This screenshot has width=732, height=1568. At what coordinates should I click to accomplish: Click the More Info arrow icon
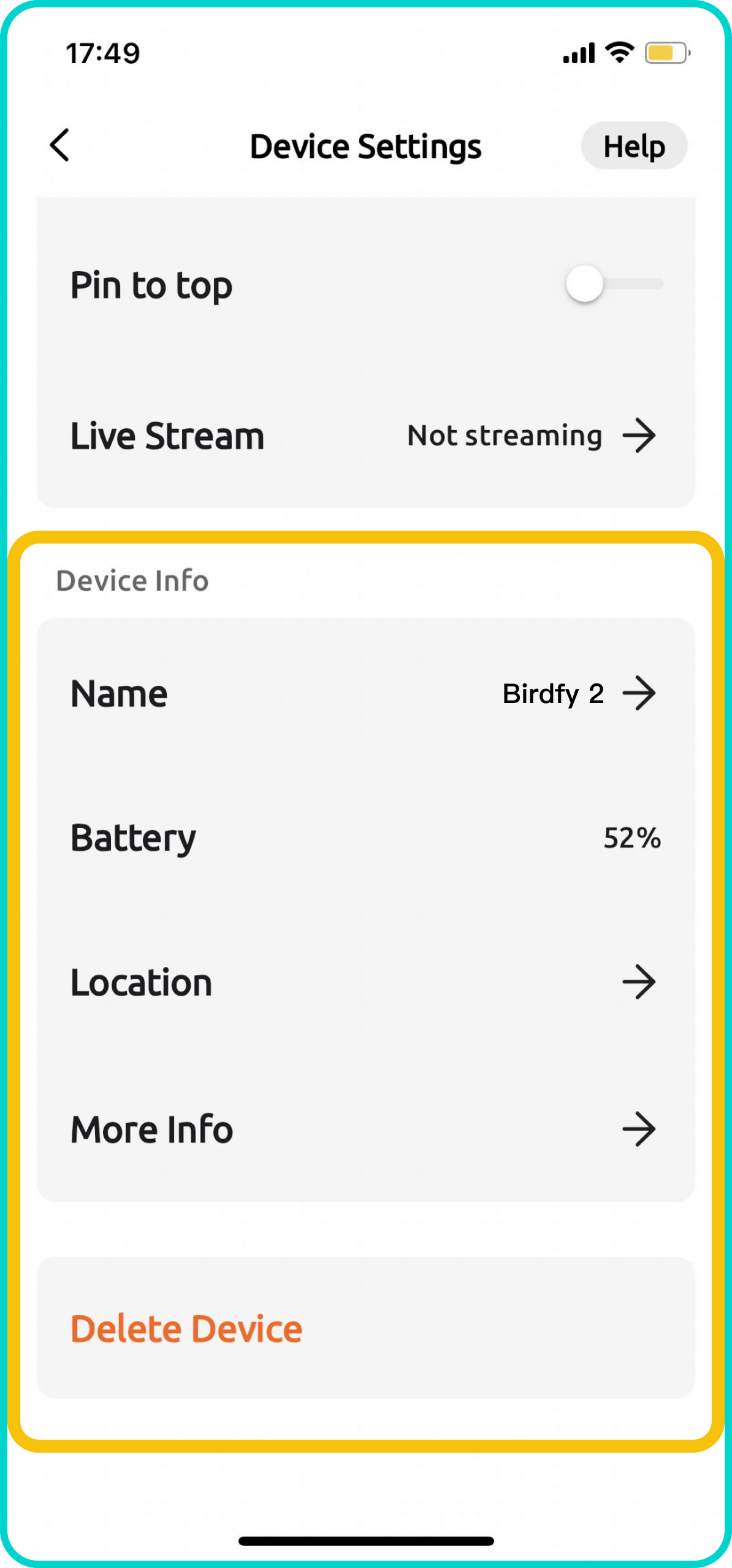point(639,1129)
